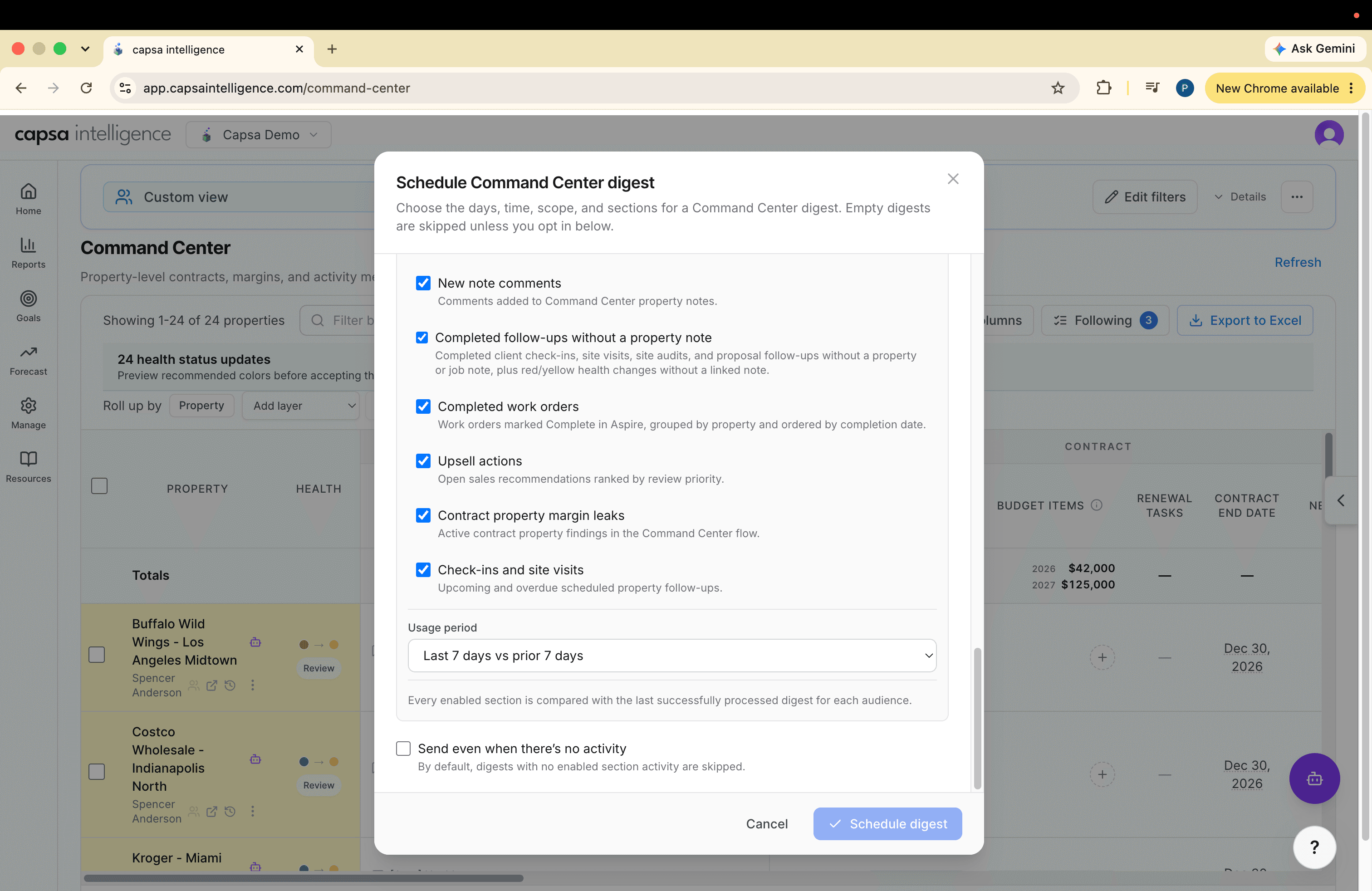The height and width of the screenshot is (891, 1372).
Task: Expand the Details section
Action: (x=1240, y=197)
